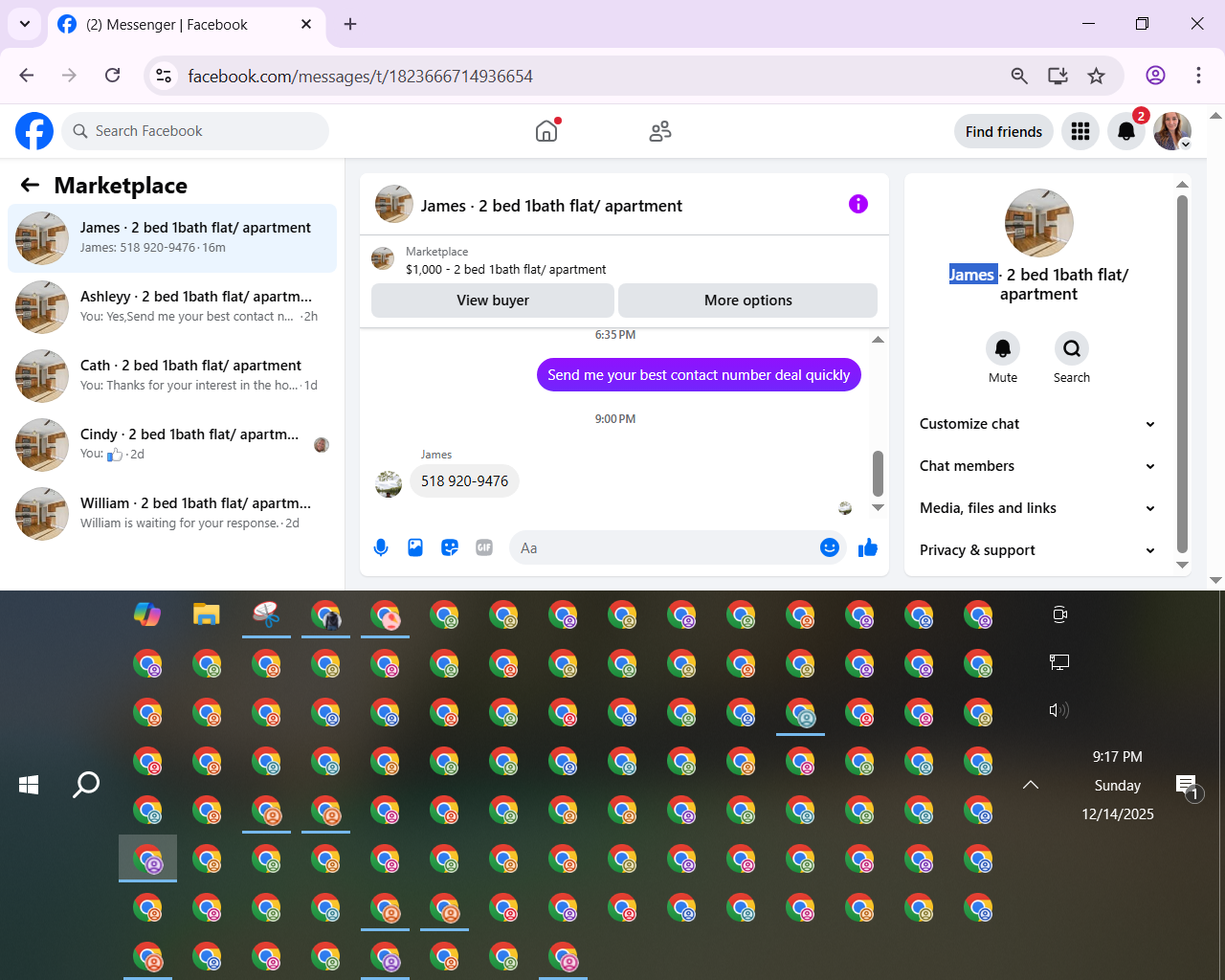Click the View buyer button

coord(493,301)
